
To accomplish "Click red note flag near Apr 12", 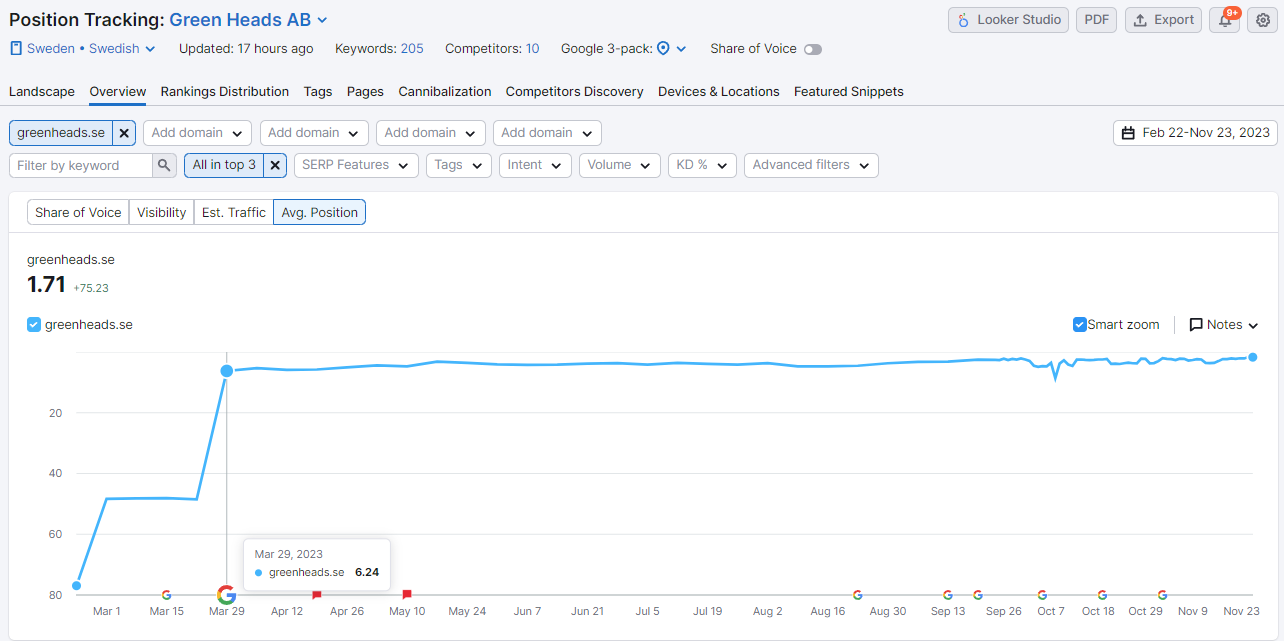I will coord(317,595).
